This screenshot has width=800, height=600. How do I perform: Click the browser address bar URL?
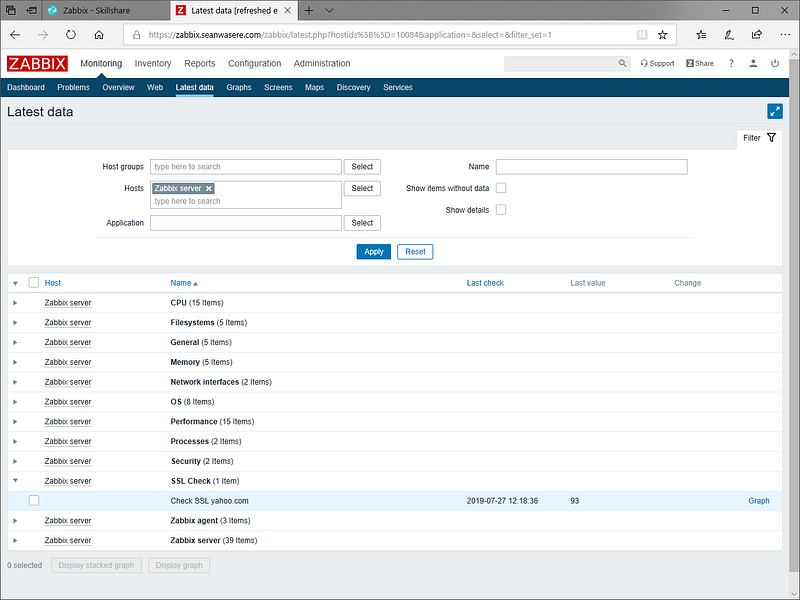(x=350, y=35)
